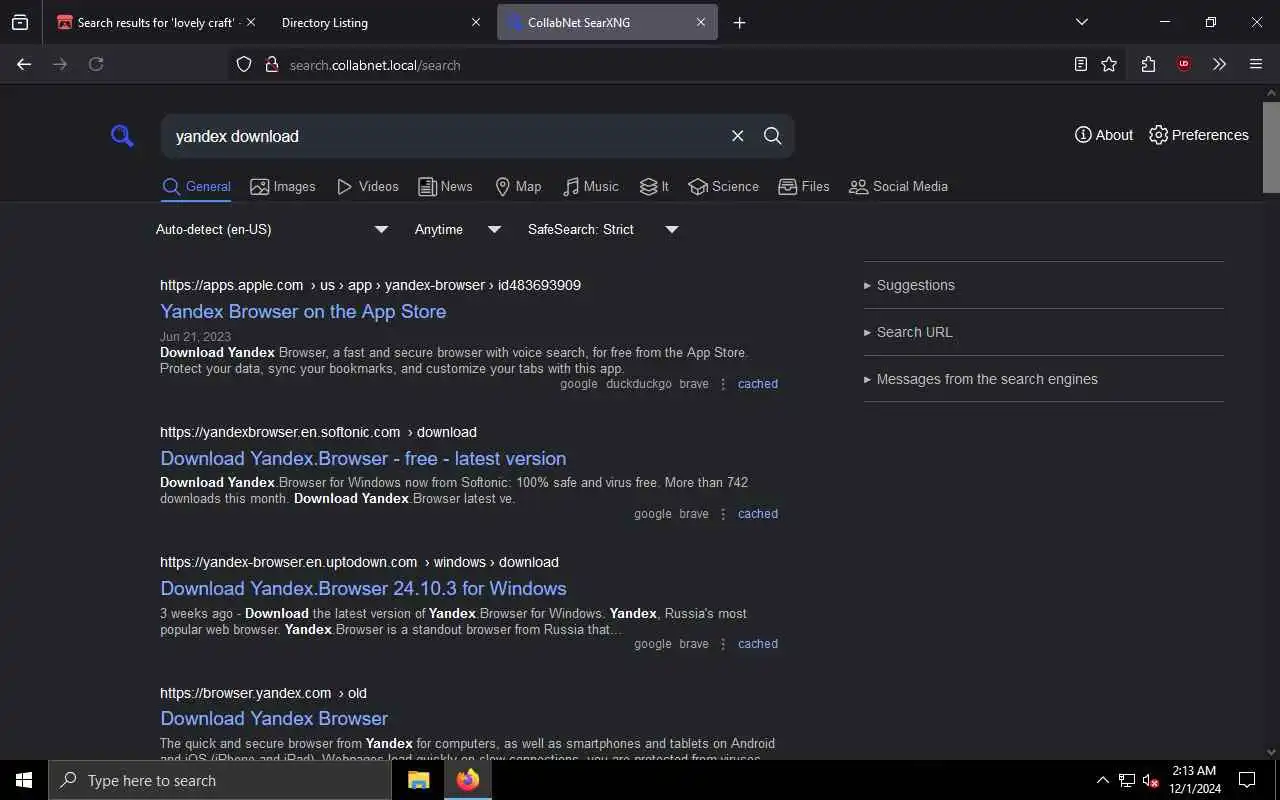
Task: Reload the current page
Action: click(96, 64)
